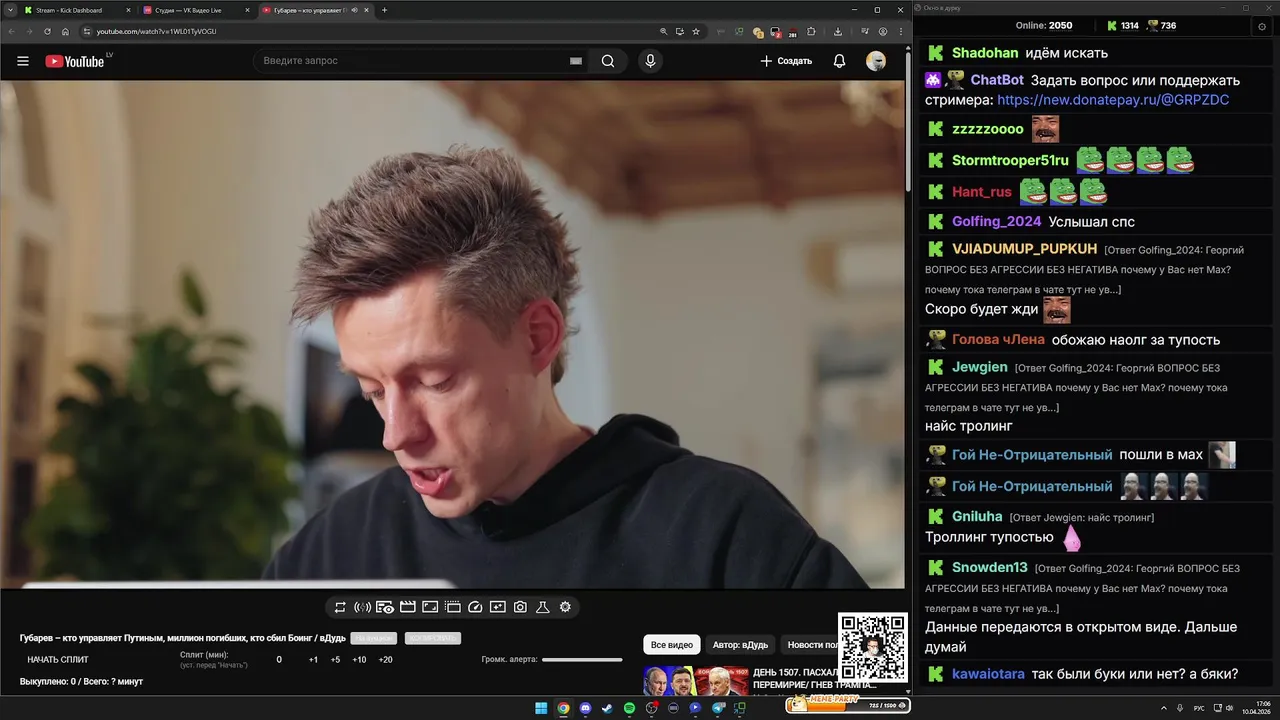Set split minutes to 0

tap(279, 660)
